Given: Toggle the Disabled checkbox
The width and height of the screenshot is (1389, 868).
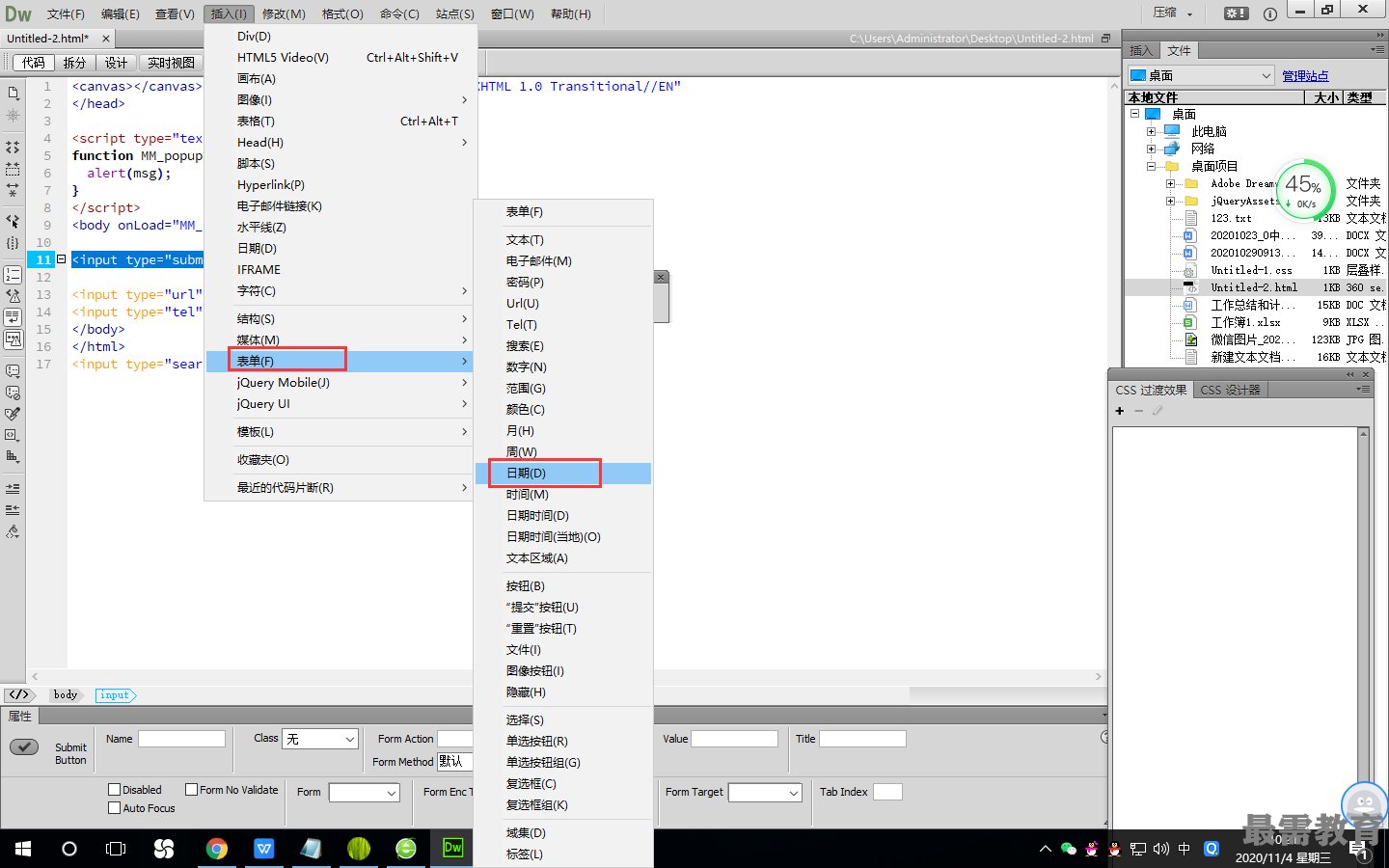Looking at the screenshot, I should point(115,789).
